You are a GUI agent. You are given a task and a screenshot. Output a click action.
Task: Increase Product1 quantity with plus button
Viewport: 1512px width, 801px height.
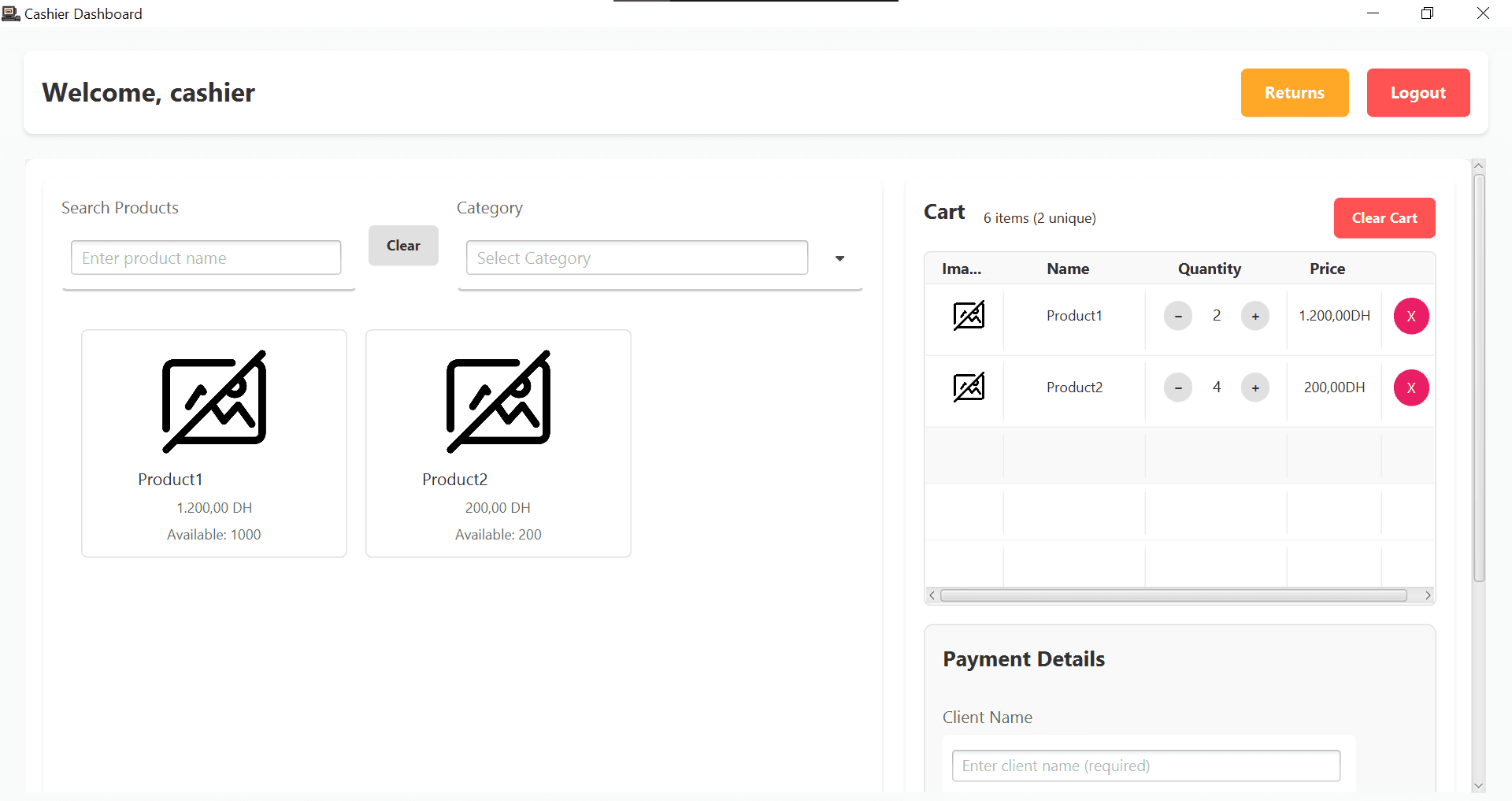(x=1254, y=317)
